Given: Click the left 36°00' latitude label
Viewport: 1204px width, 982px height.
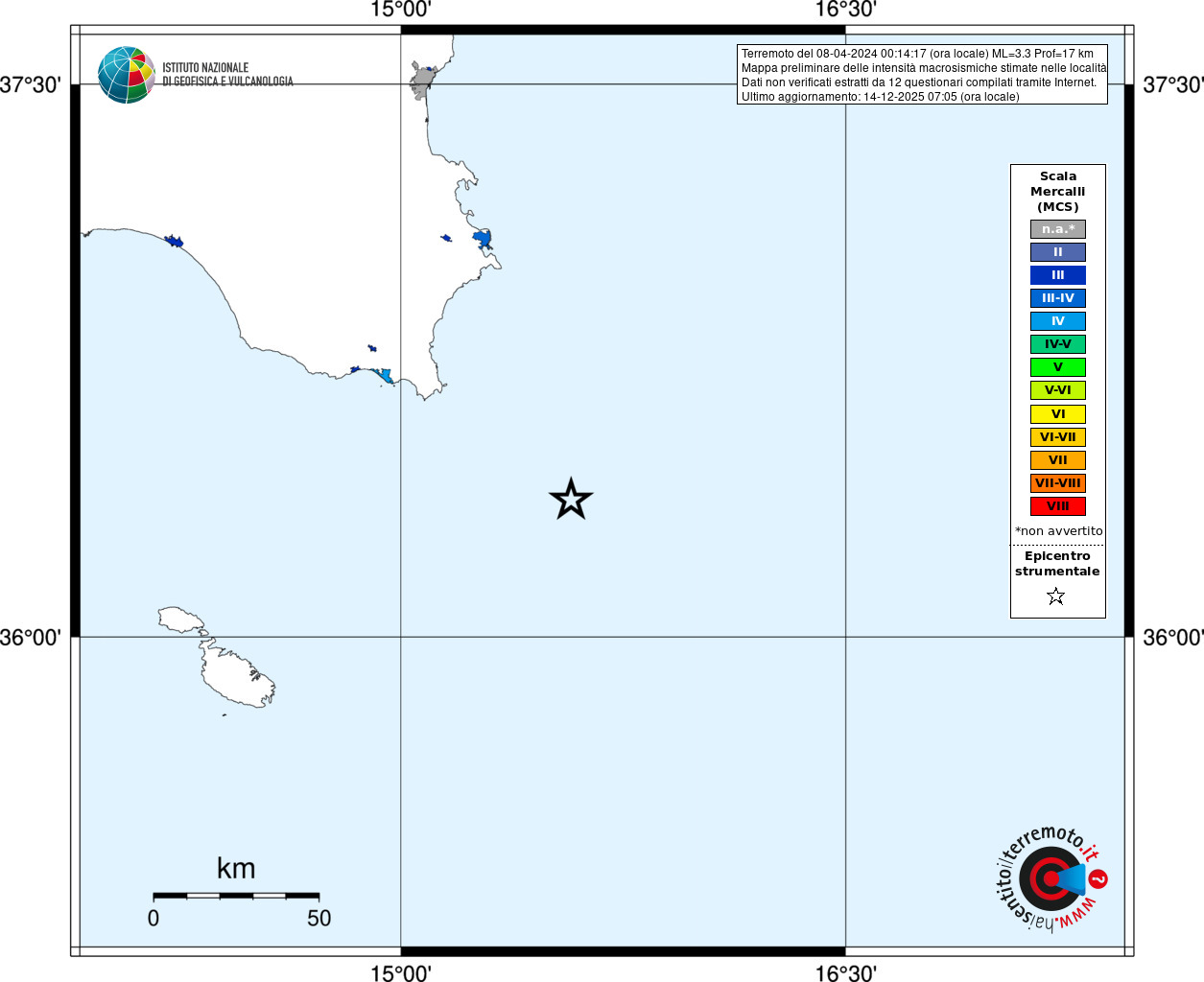Looking at the screenshot, I should click(31, 637).
